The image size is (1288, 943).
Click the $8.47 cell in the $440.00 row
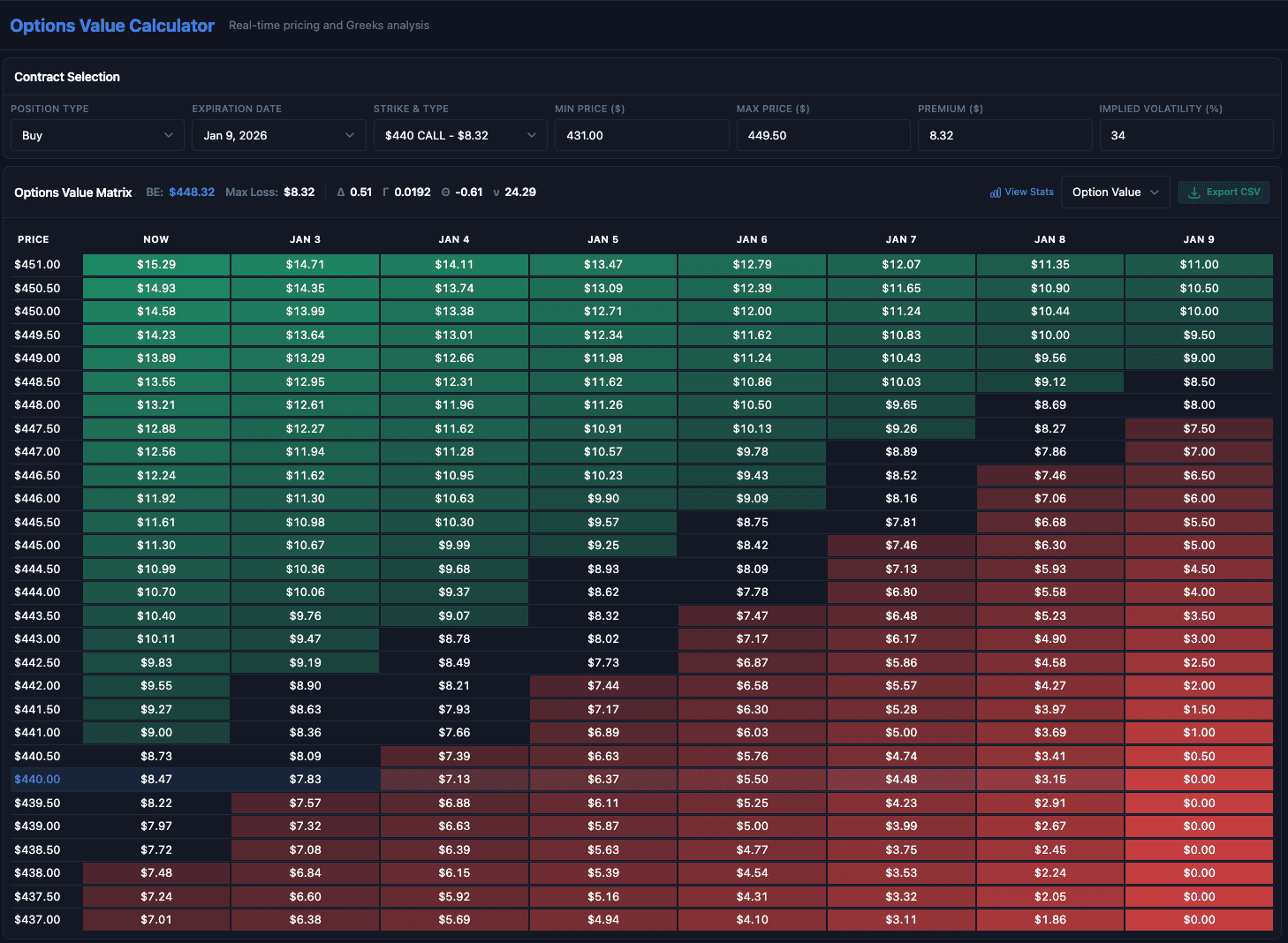coord(156,780)
